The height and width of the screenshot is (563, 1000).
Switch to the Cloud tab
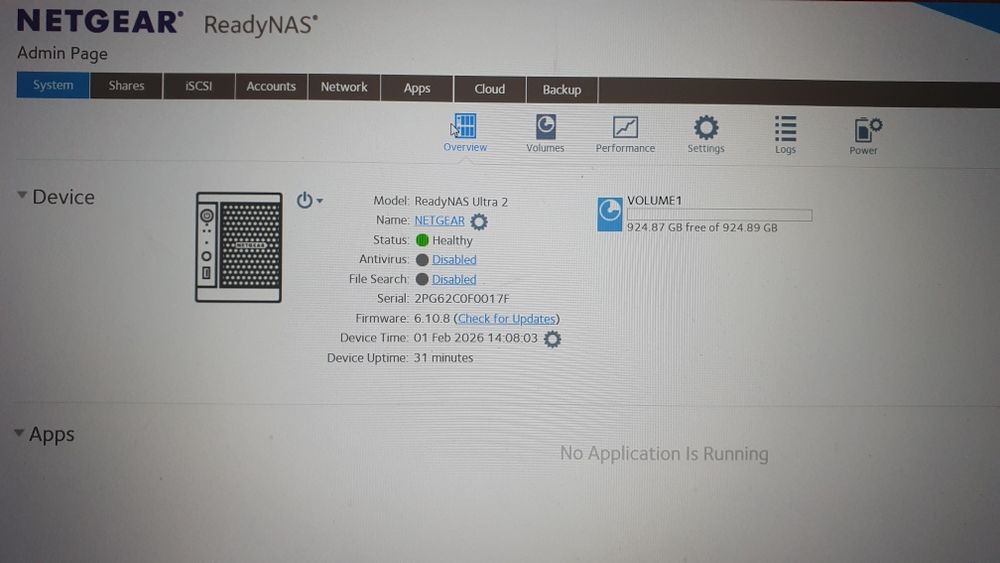490,89
